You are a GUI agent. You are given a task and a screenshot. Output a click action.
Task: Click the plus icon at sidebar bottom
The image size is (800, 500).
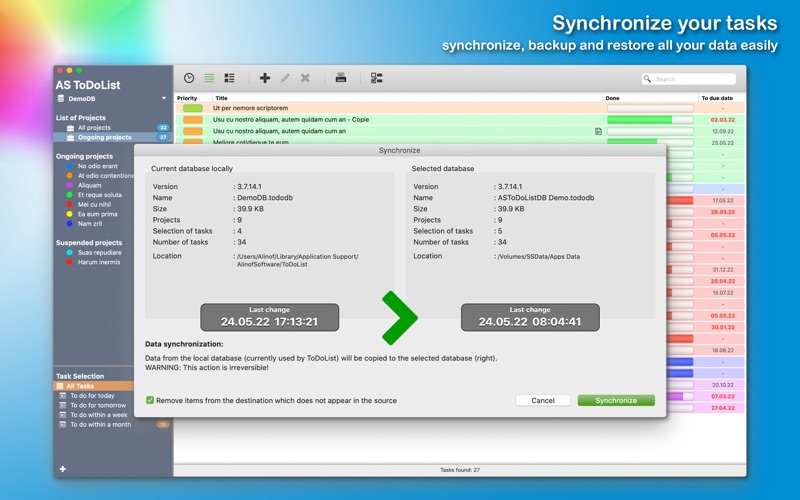click(x=63, y=469)
